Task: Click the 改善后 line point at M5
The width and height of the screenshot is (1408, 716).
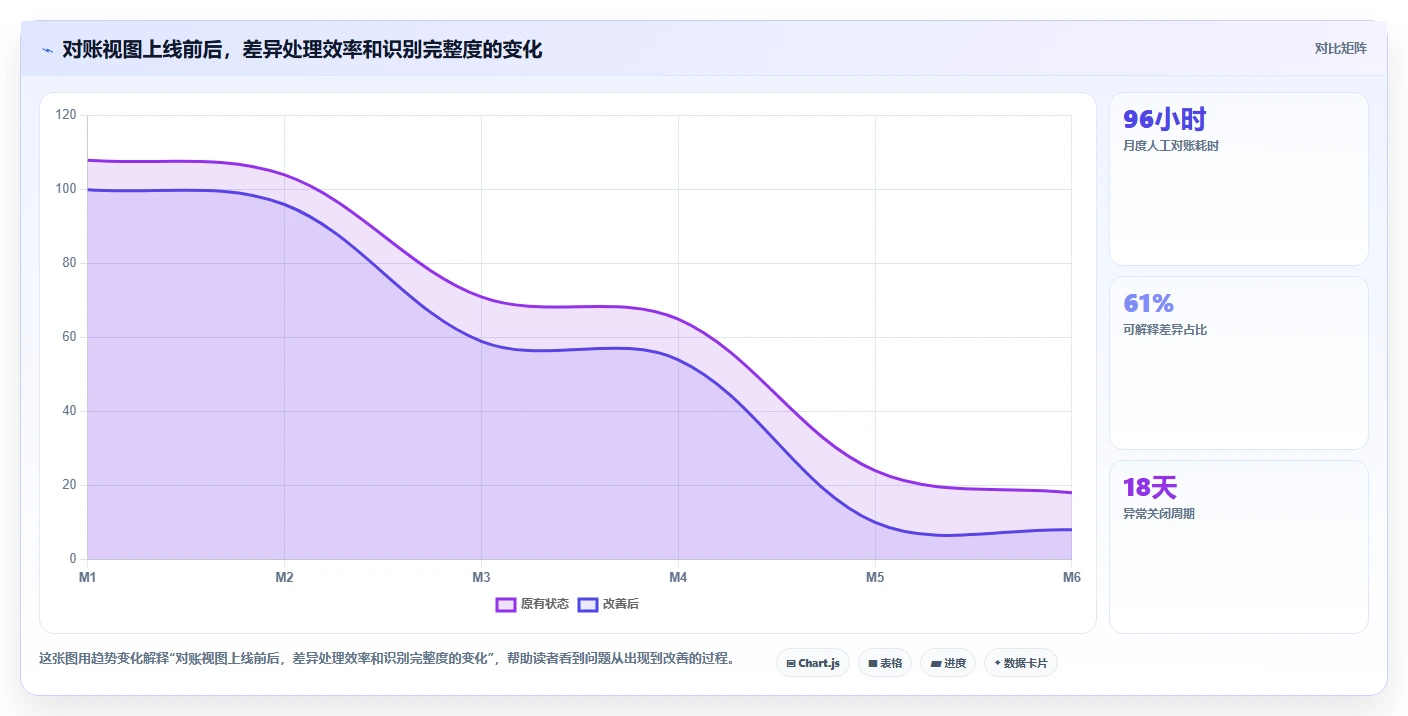Action: click(x=875, y=522)
